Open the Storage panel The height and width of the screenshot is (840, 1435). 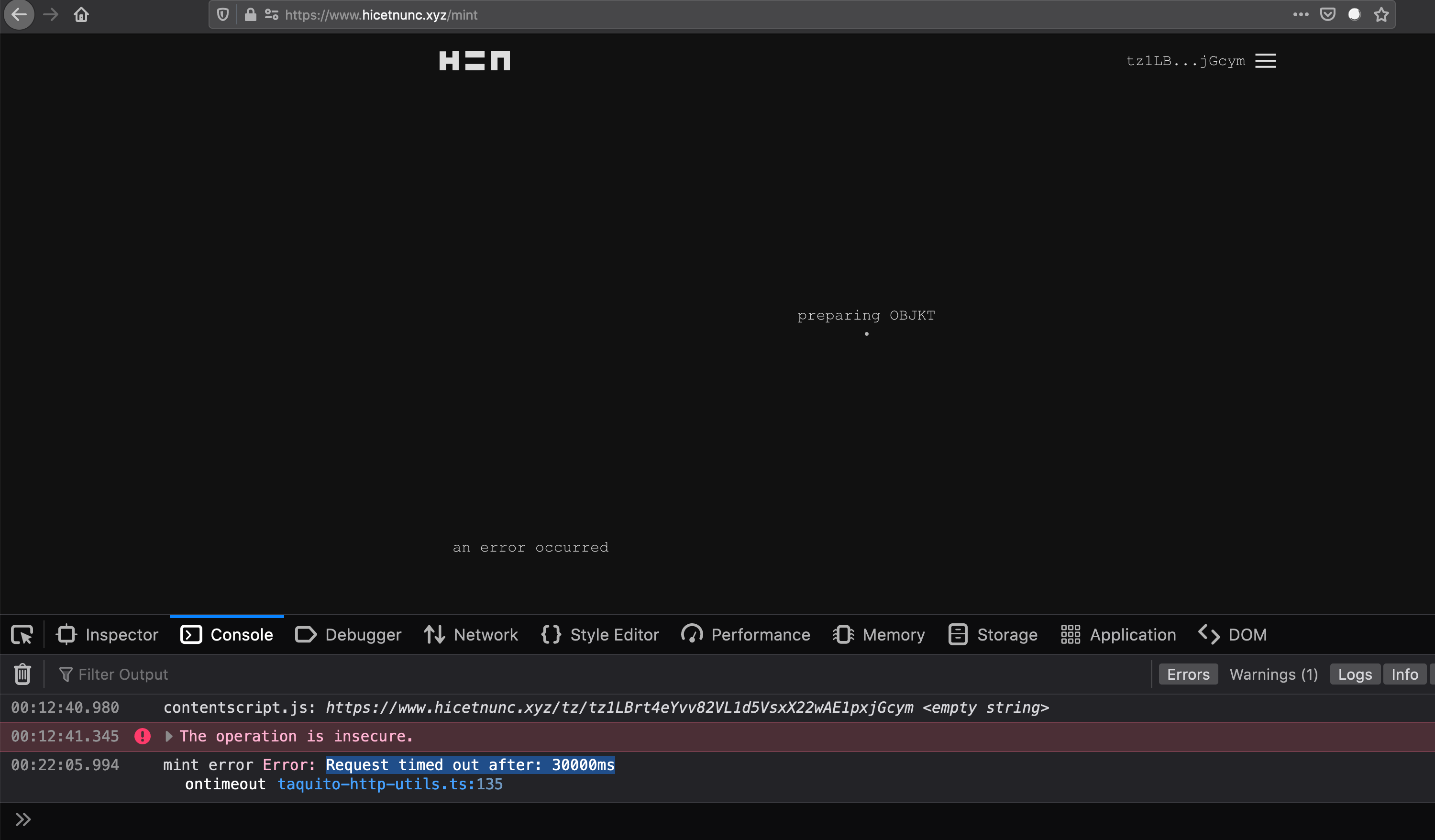[x=993, y=634]
